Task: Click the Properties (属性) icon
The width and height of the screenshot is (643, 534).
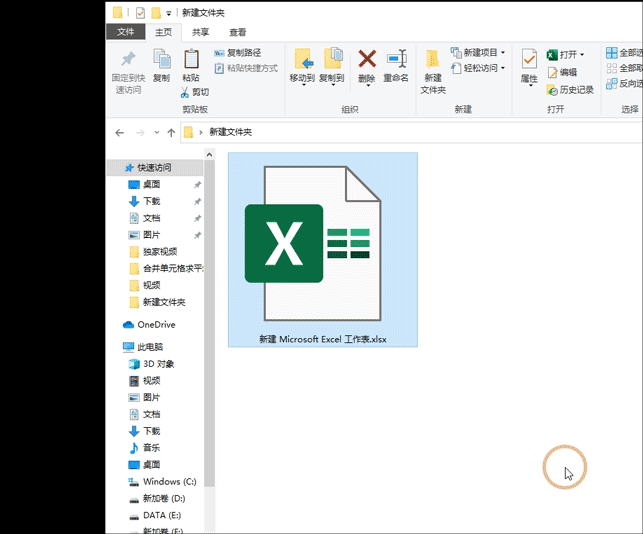Action: (x=529, y=59)
